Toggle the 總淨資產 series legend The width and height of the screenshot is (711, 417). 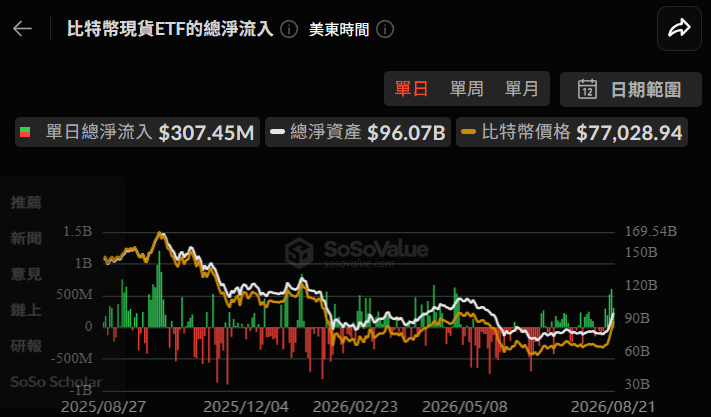click(x=358, y=132)
